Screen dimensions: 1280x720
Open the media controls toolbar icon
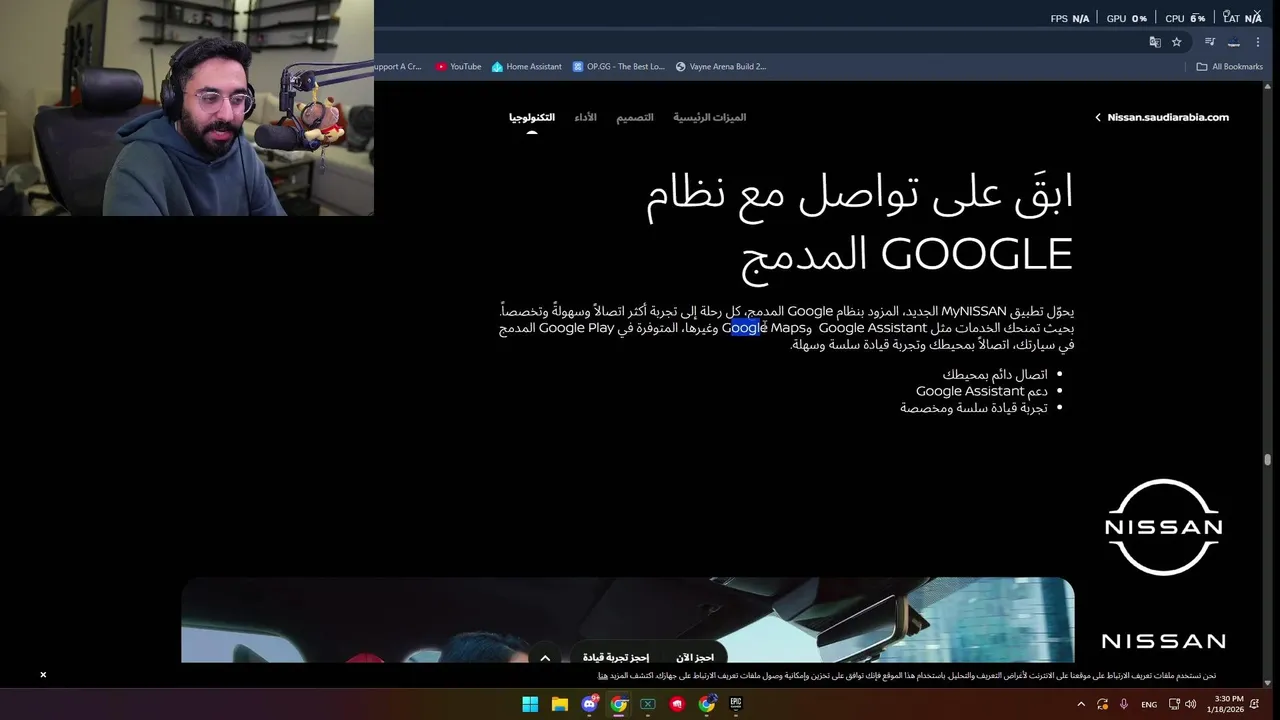[1210, 42]
